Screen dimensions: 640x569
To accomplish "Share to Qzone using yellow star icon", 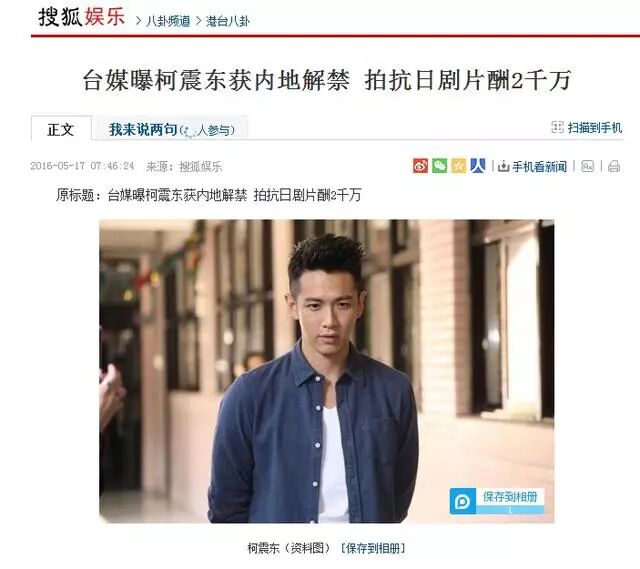I will click(458, 166).
